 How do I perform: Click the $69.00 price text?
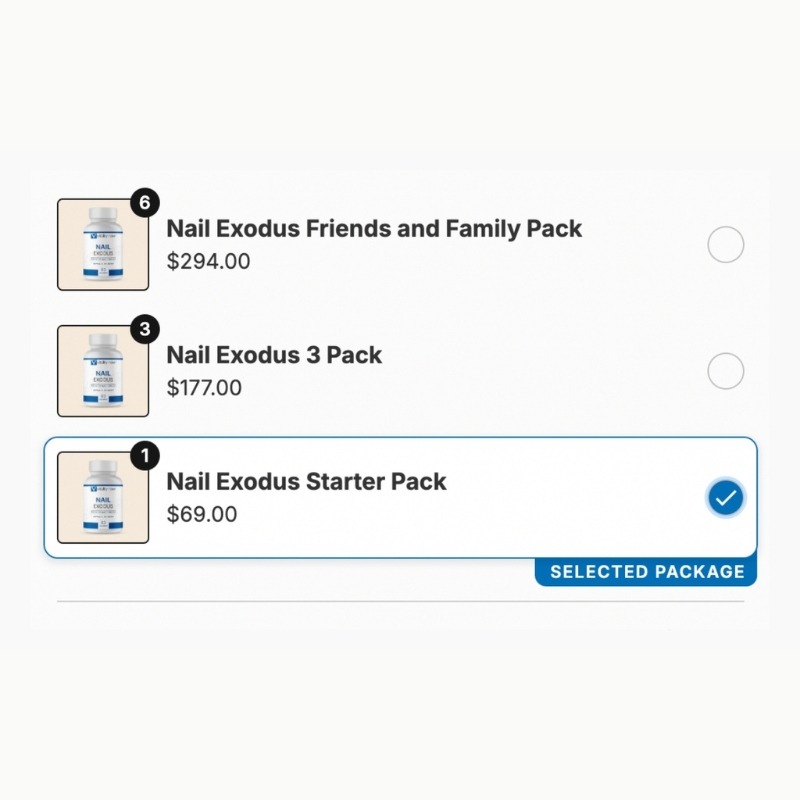pos(202,514)
